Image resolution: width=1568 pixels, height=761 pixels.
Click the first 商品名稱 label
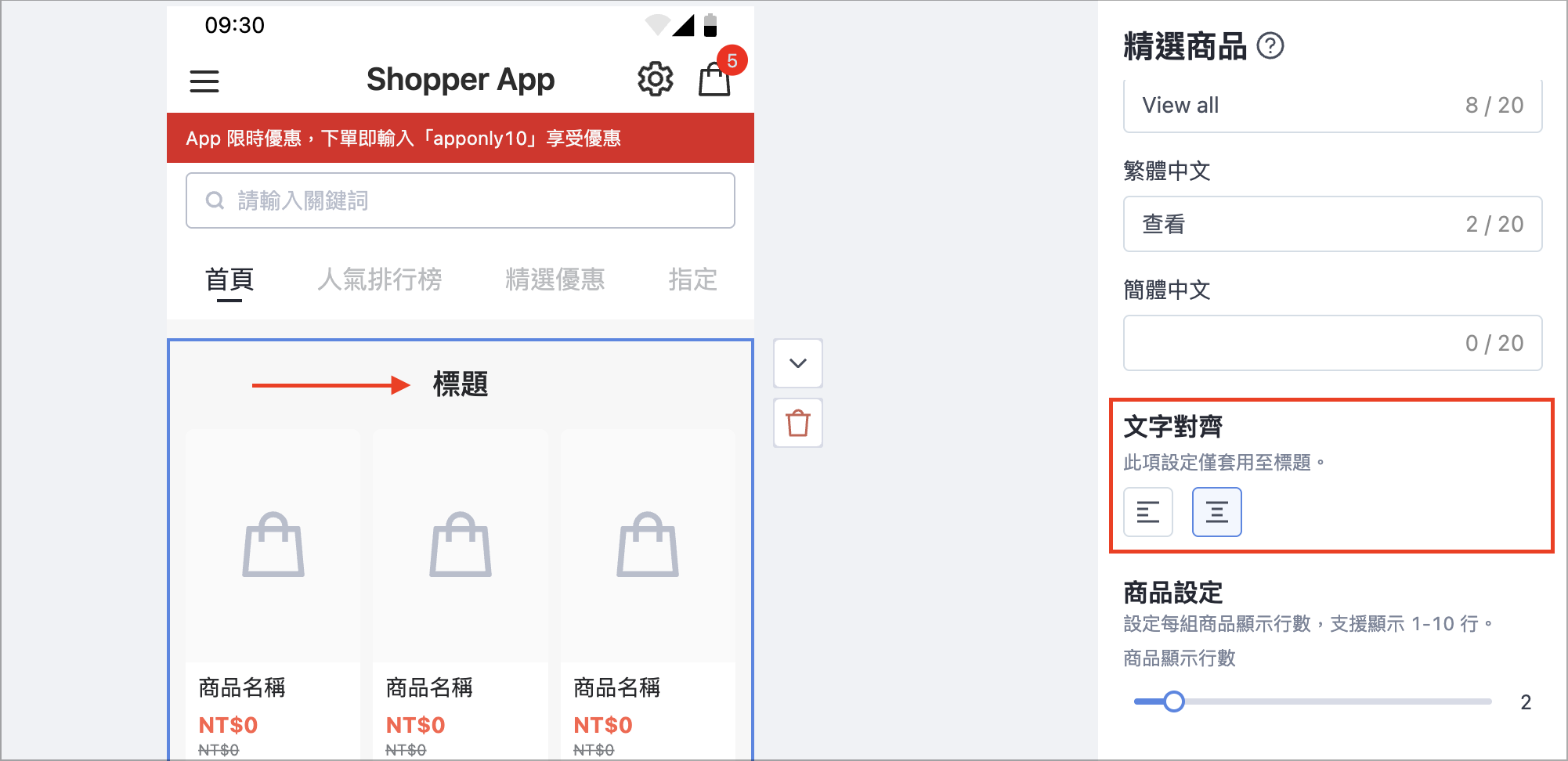242,687
